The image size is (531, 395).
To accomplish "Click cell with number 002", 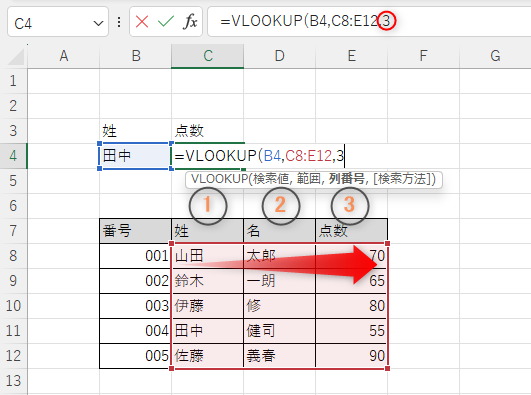I will (x=135, y=281).
